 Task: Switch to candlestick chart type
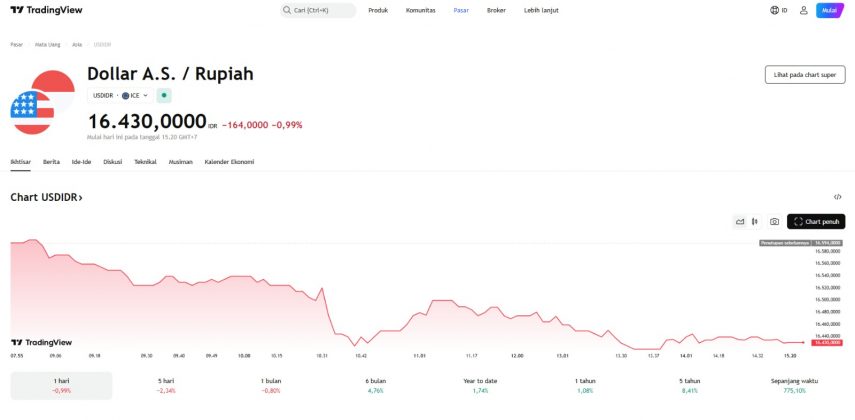pos(755,221)
